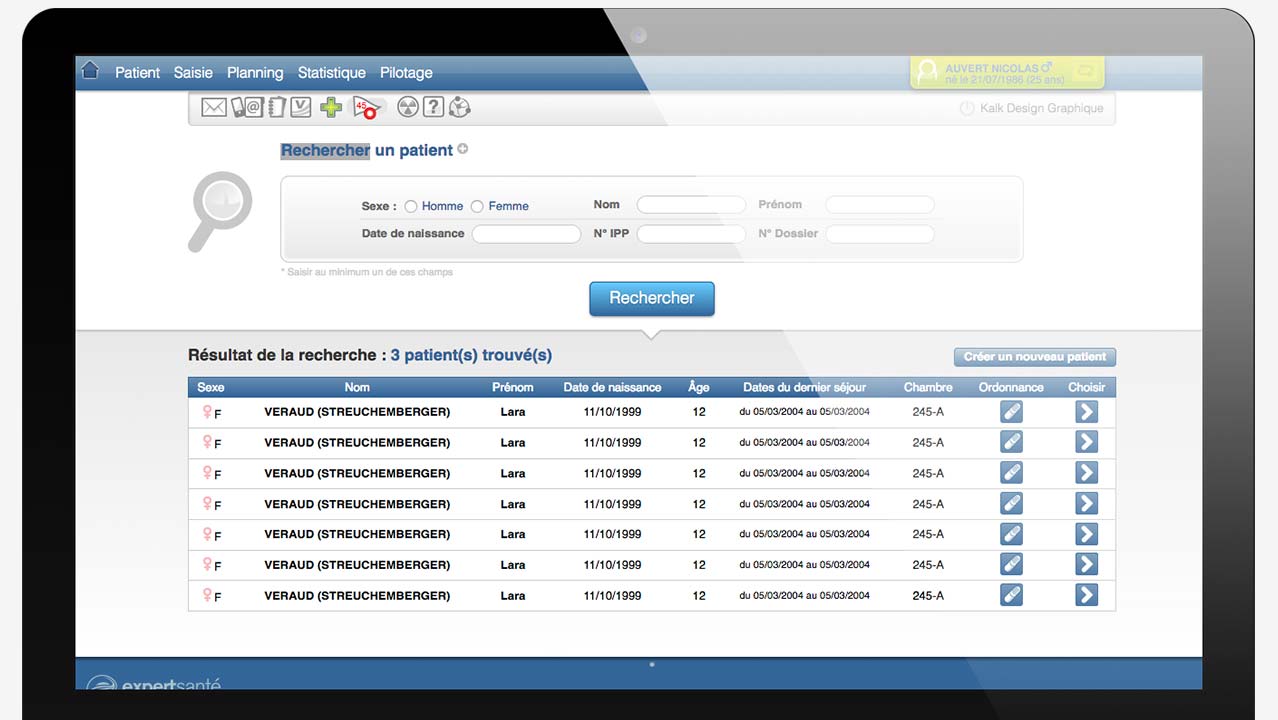Click the green plus cross icon
Viewport: 1278px width, 720px height.
[331, 107]
